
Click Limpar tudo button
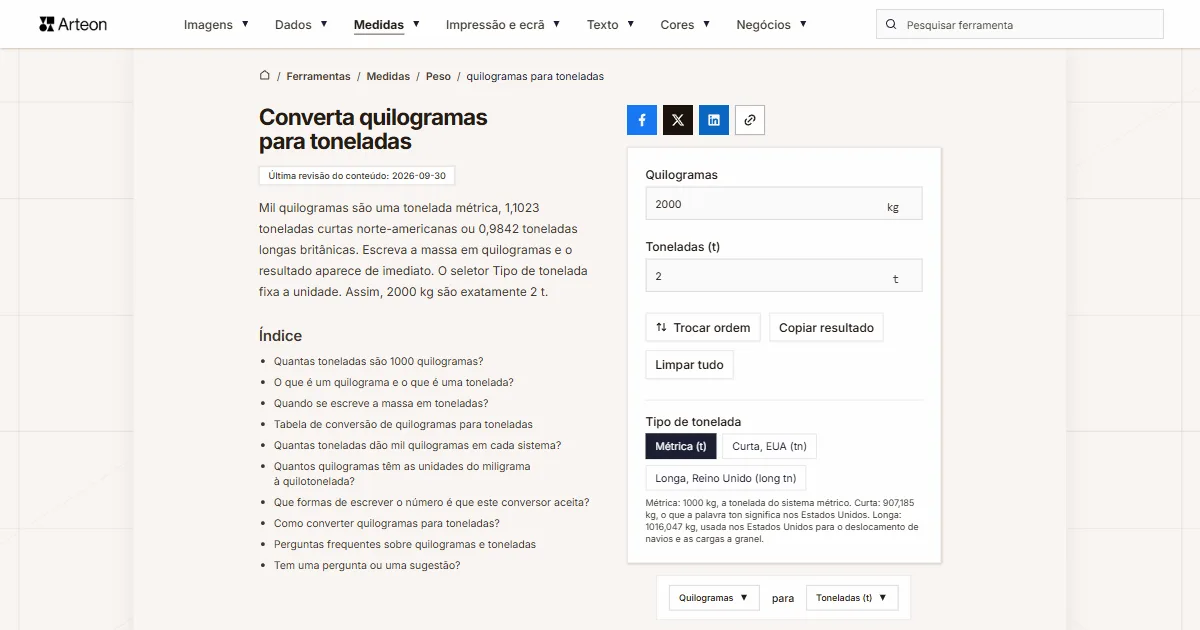pos(690,365)
